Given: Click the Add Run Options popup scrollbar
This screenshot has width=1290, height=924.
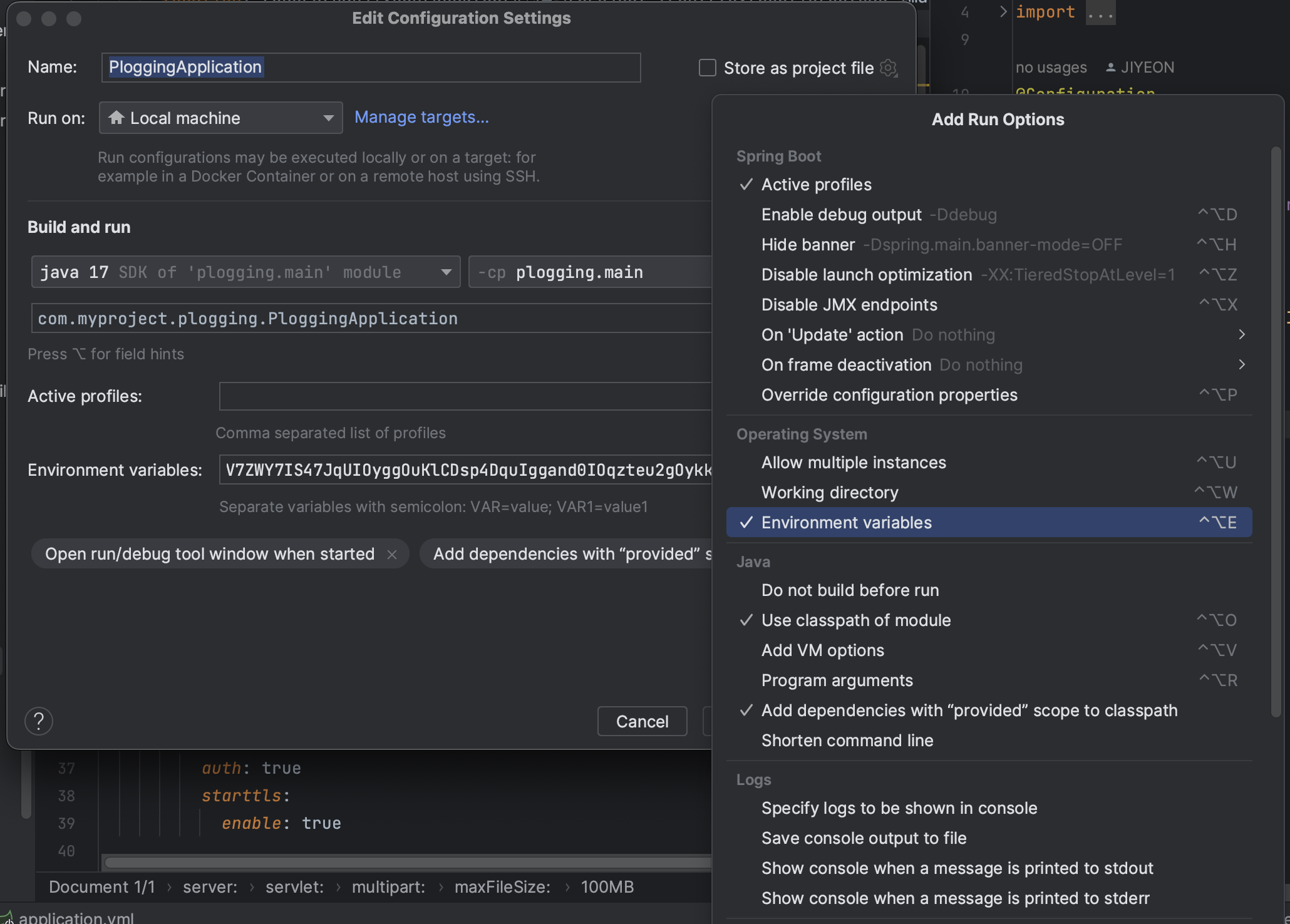Looking at the screenshot, I should pos(1276,432).
